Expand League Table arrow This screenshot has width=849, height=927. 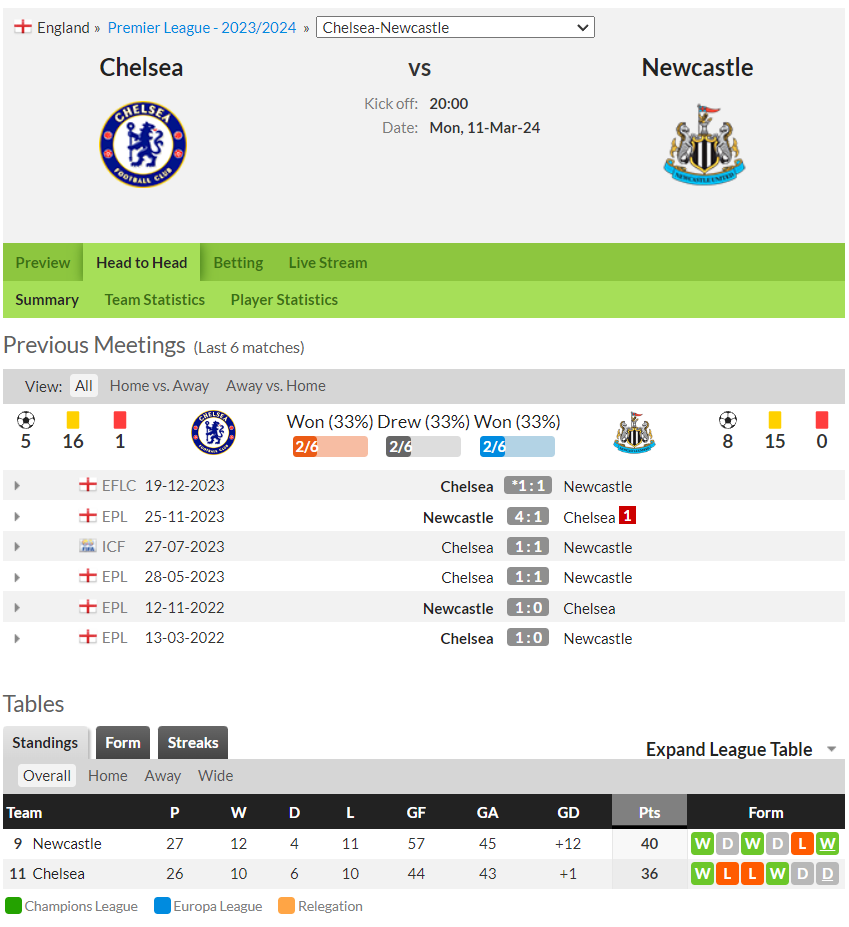coord(832,749)
